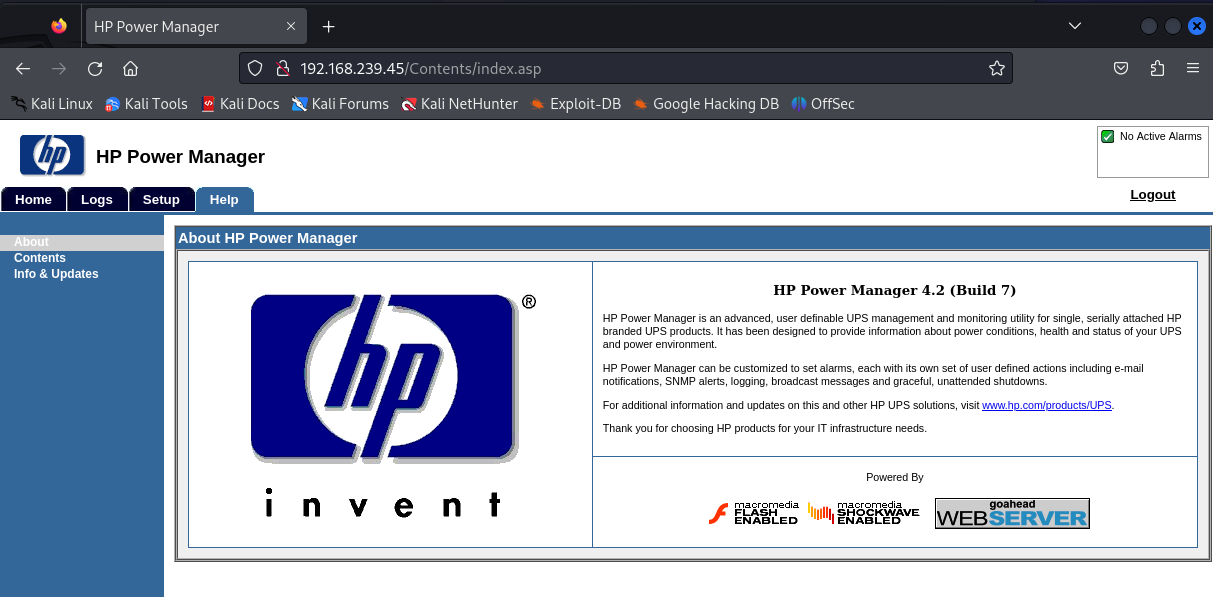Viewport: 1213px width, 597px height.
Task: Open the Exploit-DB bookmark
Action: (575, 103)
